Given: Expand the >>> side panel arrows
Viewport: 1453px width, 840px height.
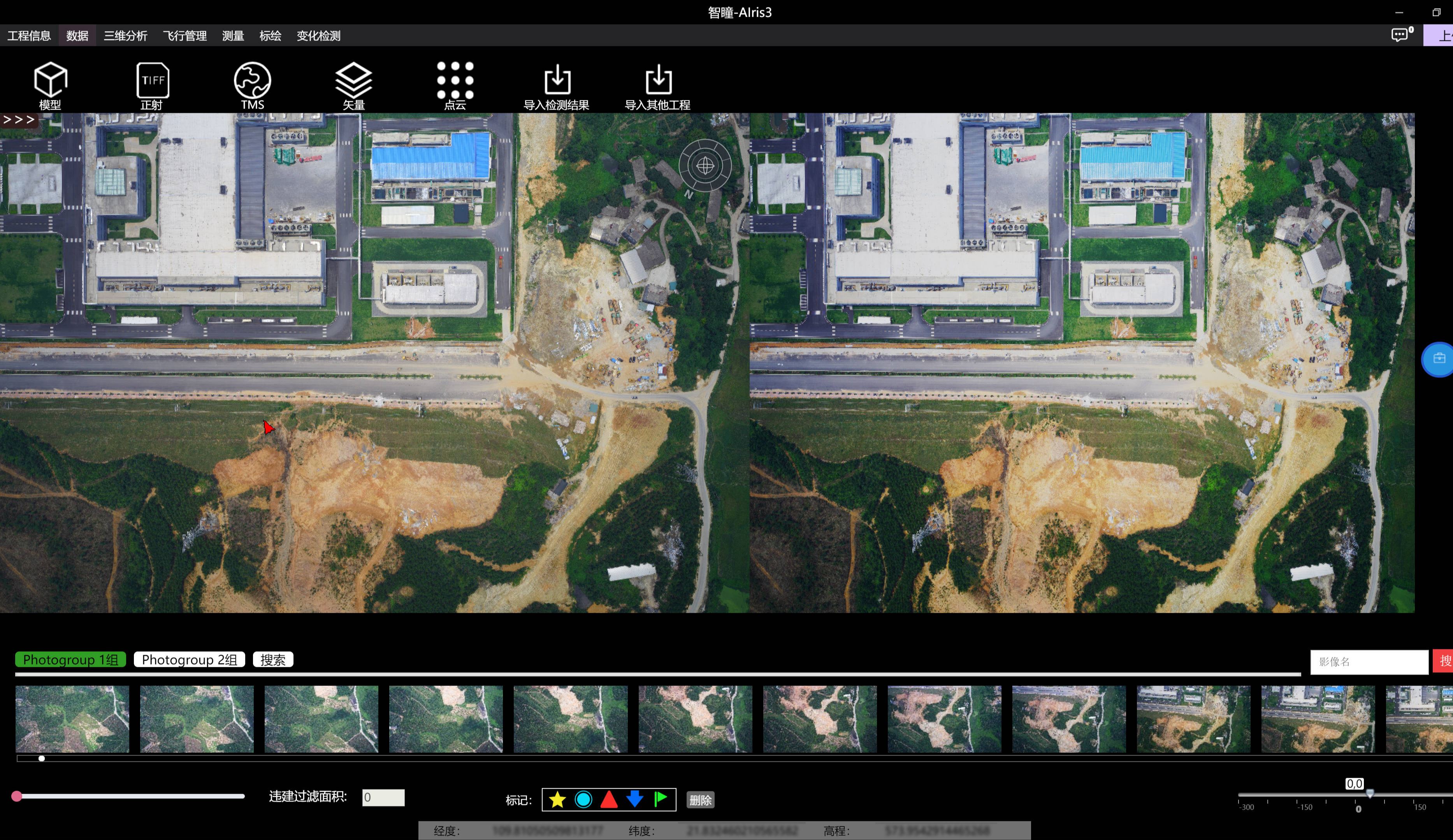Looking at the screenshot, I should (x=18, y=120).
